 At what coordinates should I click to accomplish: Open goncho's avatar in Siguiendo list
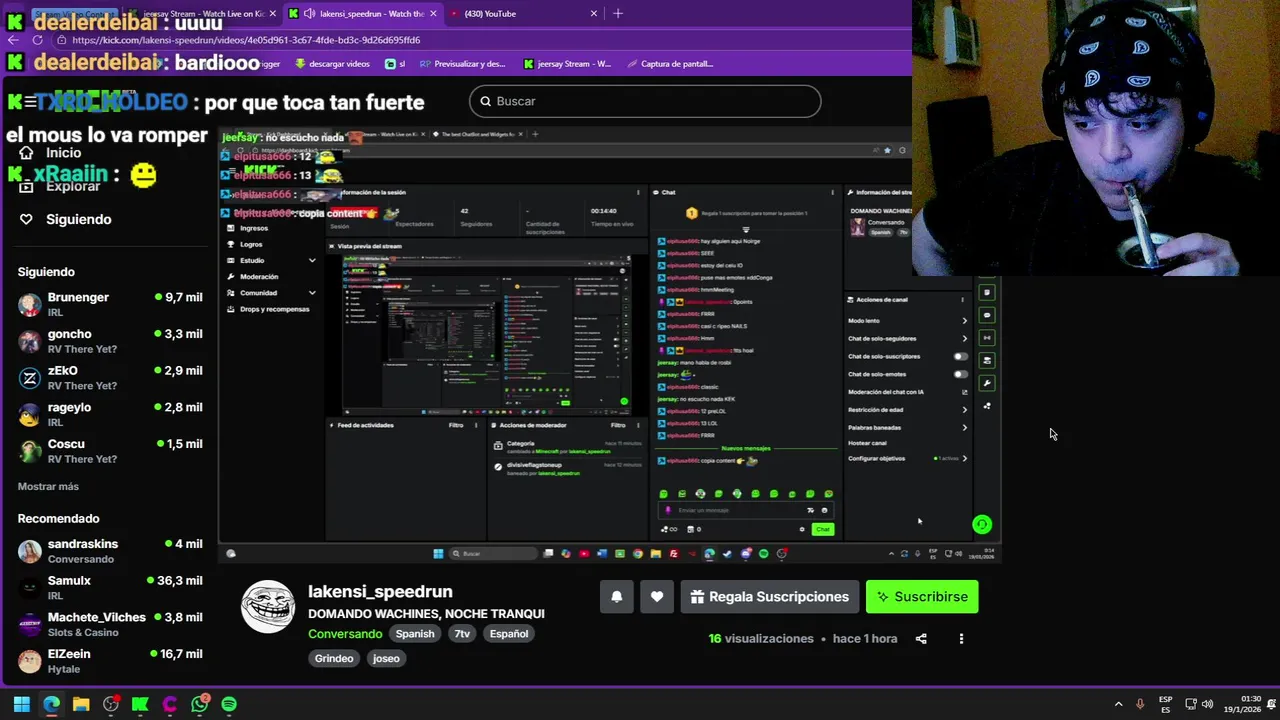(30, 341)
